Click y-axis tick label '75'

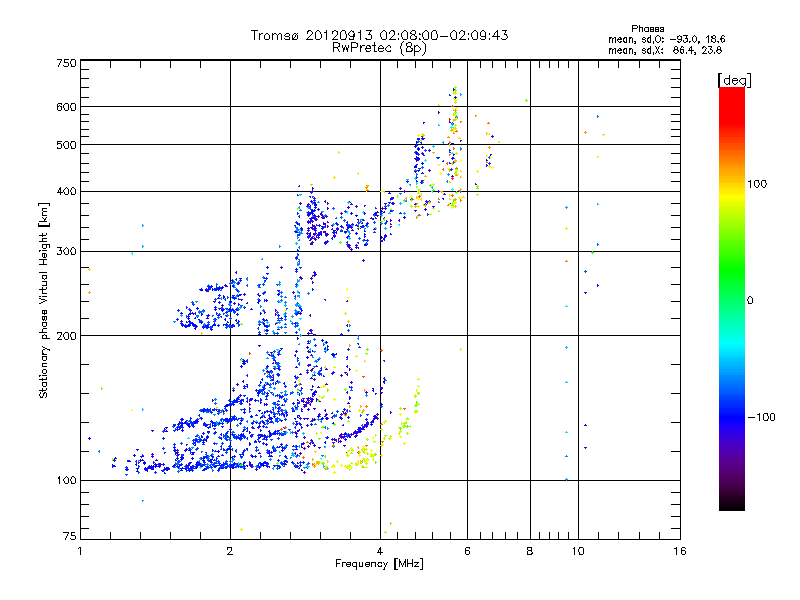click(70, 536)
